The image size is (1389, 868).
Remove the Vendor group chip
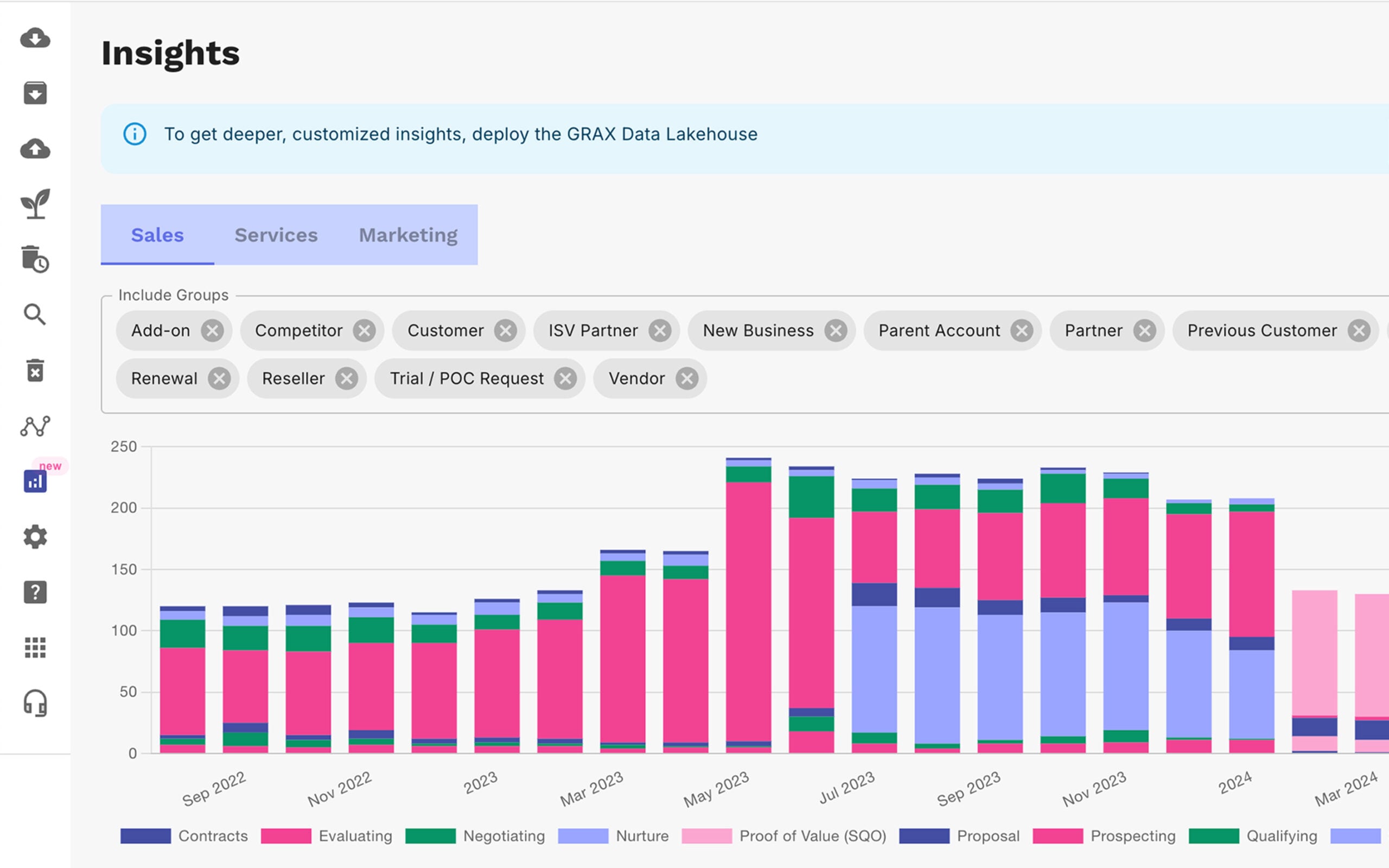click(687, 379)
